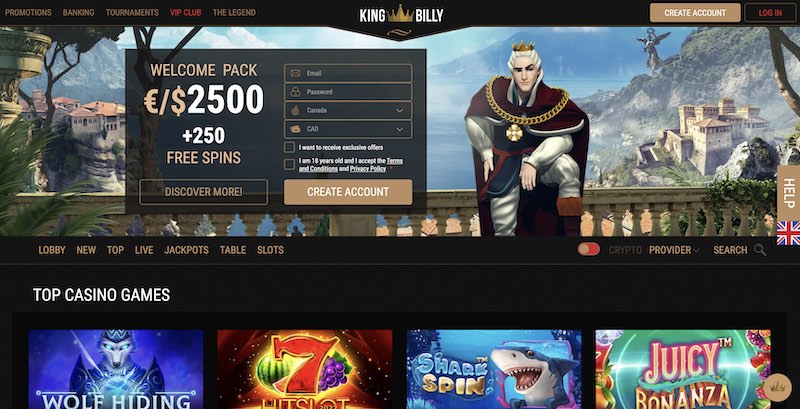Image resolution: width=800 pixels, height=409 pixels.
Task: Tick the 18 years old agreement checkbox
Action: point(289,164)
